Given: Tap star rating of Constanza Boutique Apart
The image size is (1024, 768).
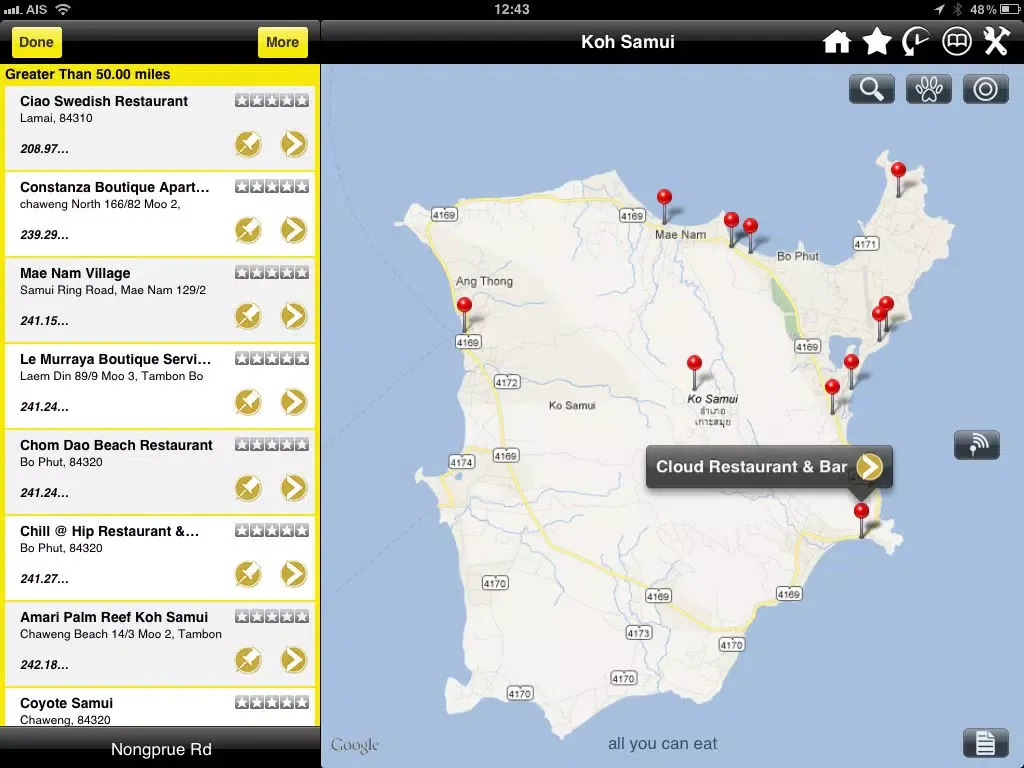Looking at the screenshot, I should [x=272, y=187].
